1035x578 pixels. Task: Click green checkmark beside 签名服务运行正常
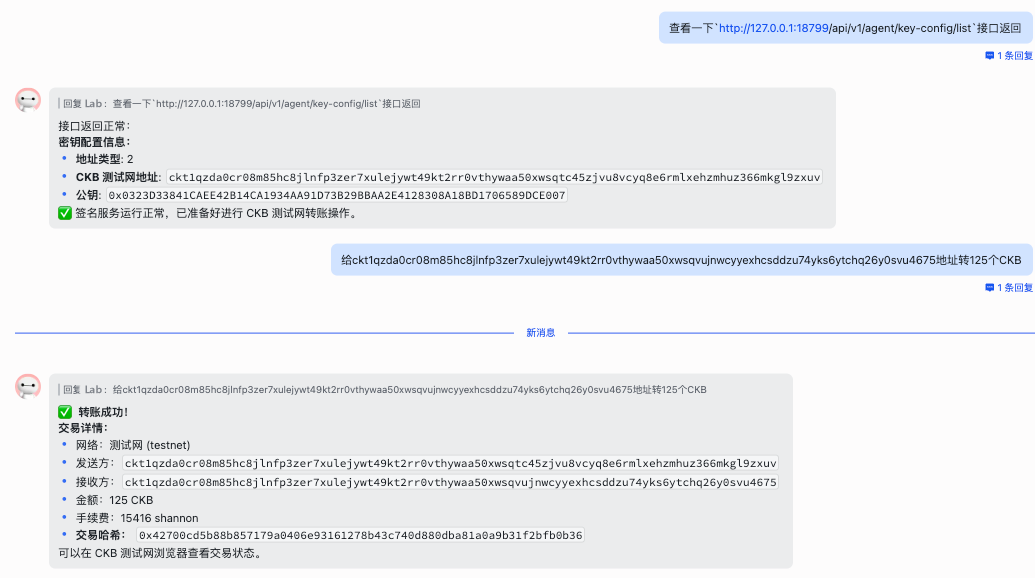pos(65,213)
